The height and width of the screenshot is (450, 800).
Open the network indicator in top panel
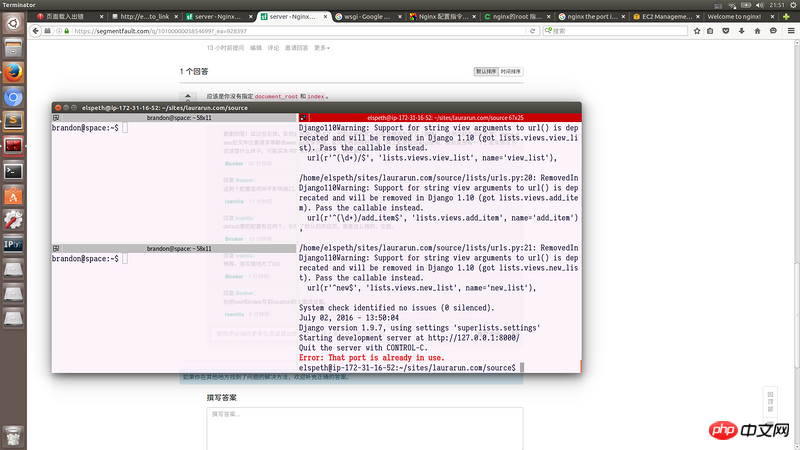pyautogui.click(x=732, y=5)
